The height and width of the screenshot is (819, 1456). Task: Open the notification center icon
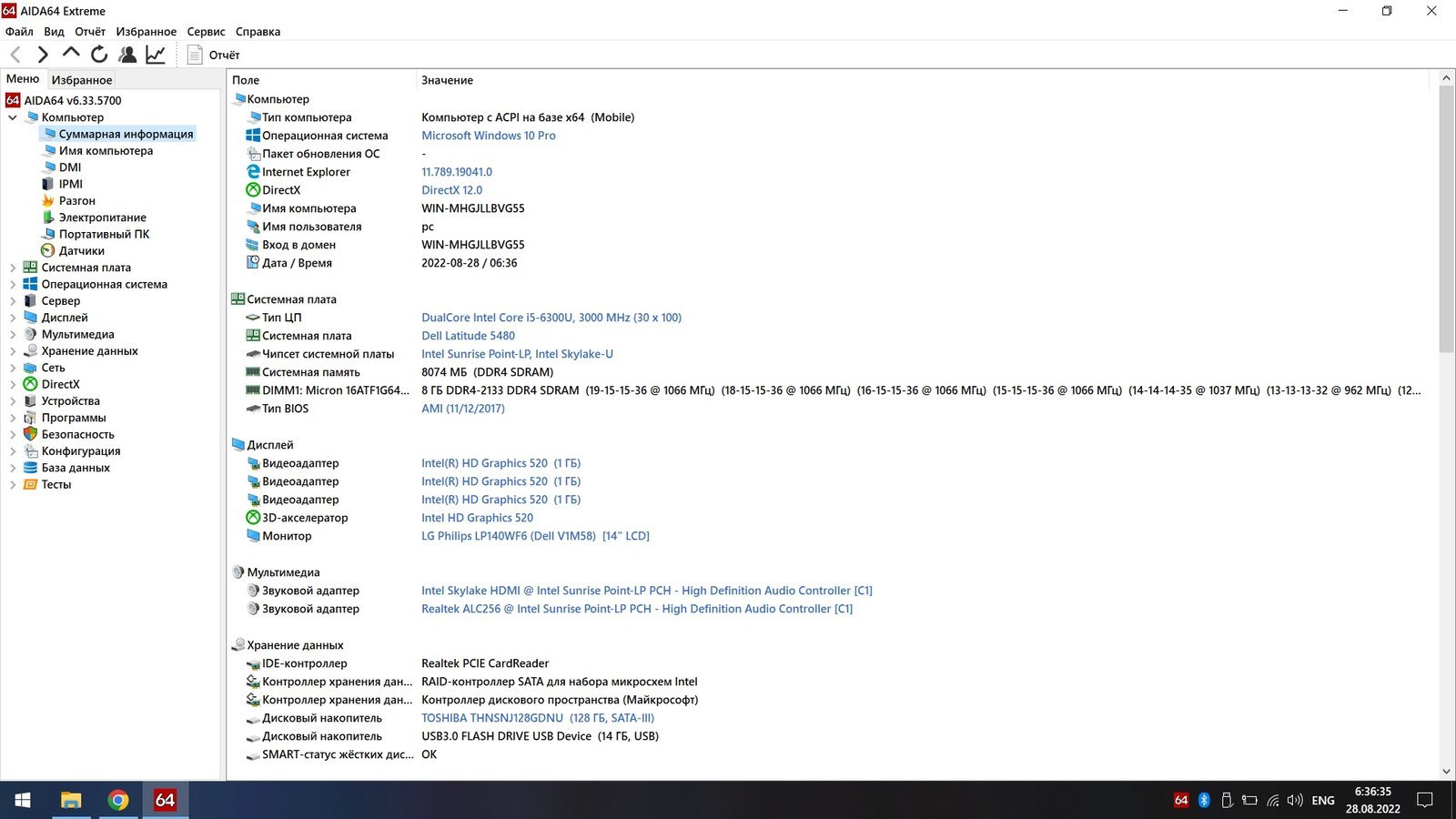1425,800
